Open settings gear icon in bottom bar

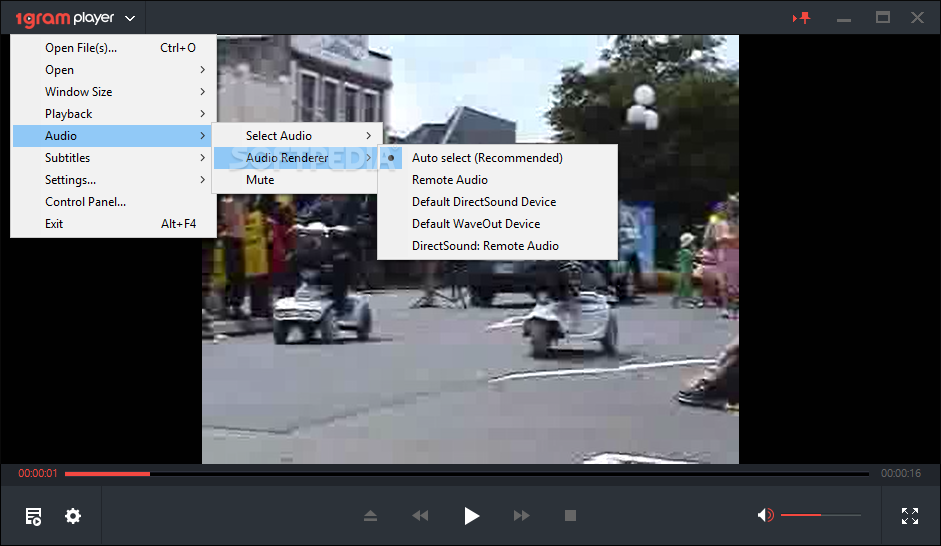point(73,516)
